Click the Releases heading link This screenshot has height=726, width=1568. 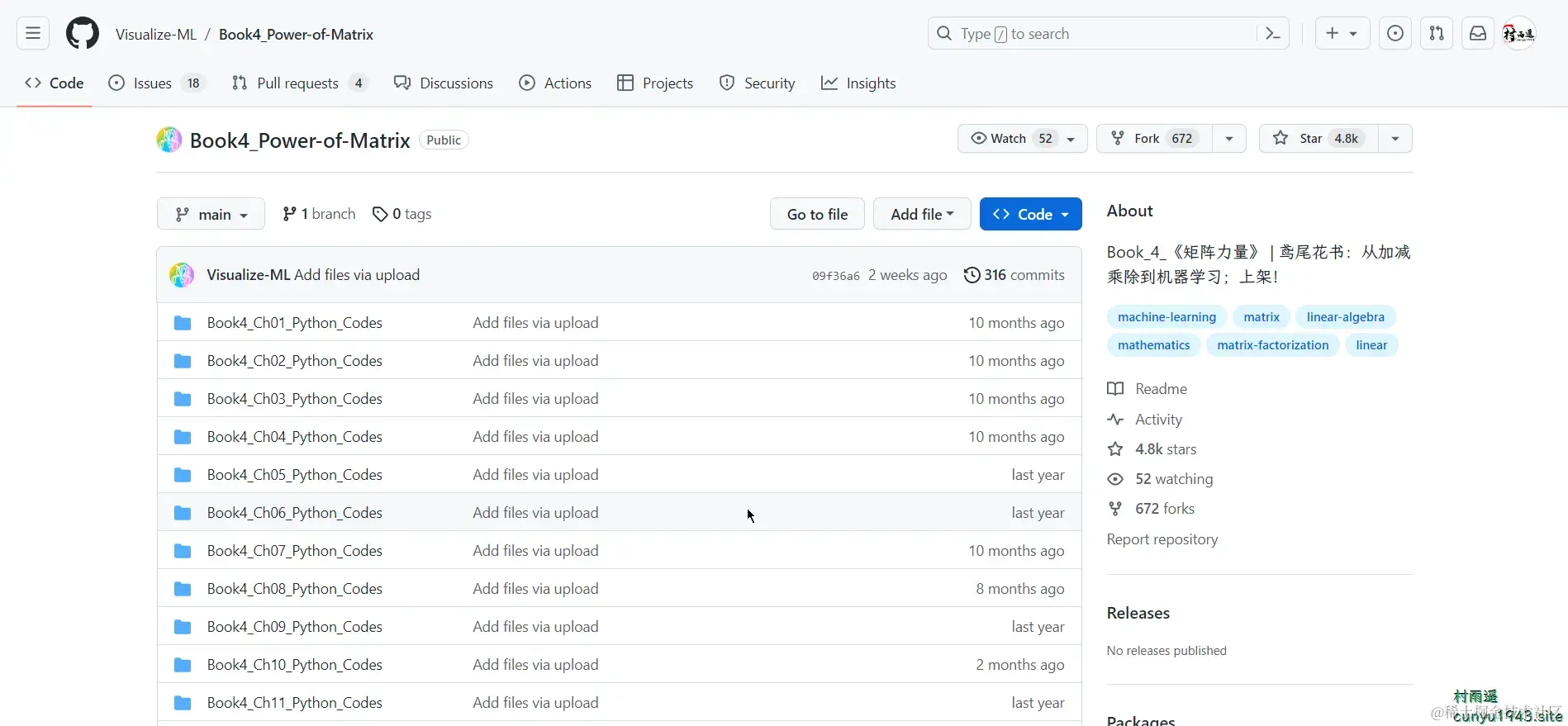[x=1138, y=613]
